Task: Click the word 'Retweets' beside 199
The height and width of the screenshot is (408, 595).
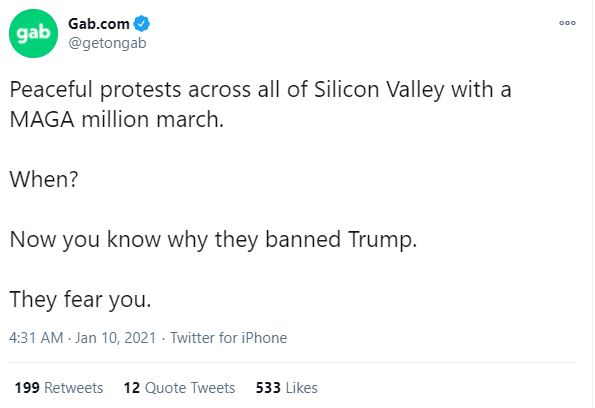Action: (74, 388)
